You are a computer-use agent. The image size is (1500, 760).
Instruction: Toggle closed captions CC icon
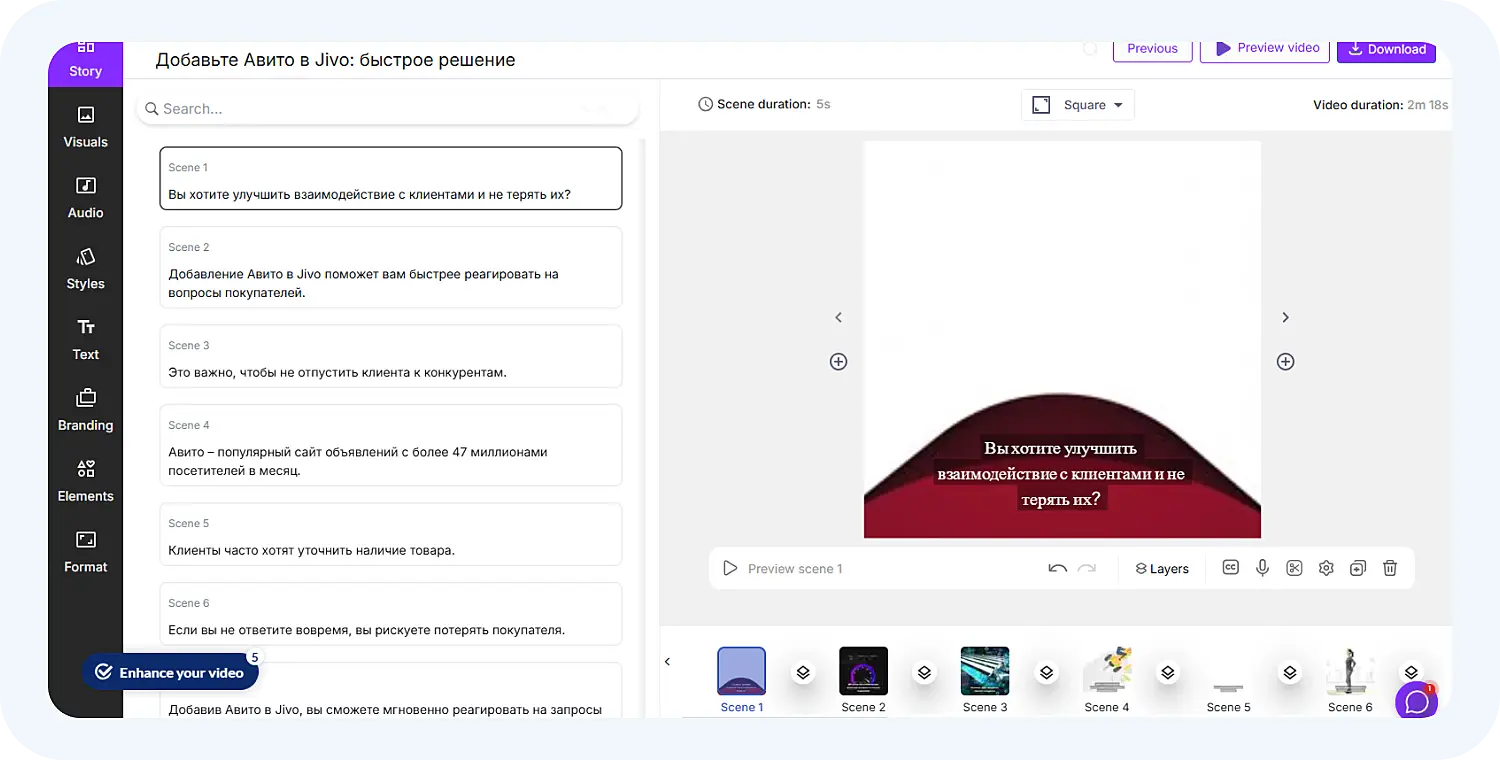coord(1230,568)
